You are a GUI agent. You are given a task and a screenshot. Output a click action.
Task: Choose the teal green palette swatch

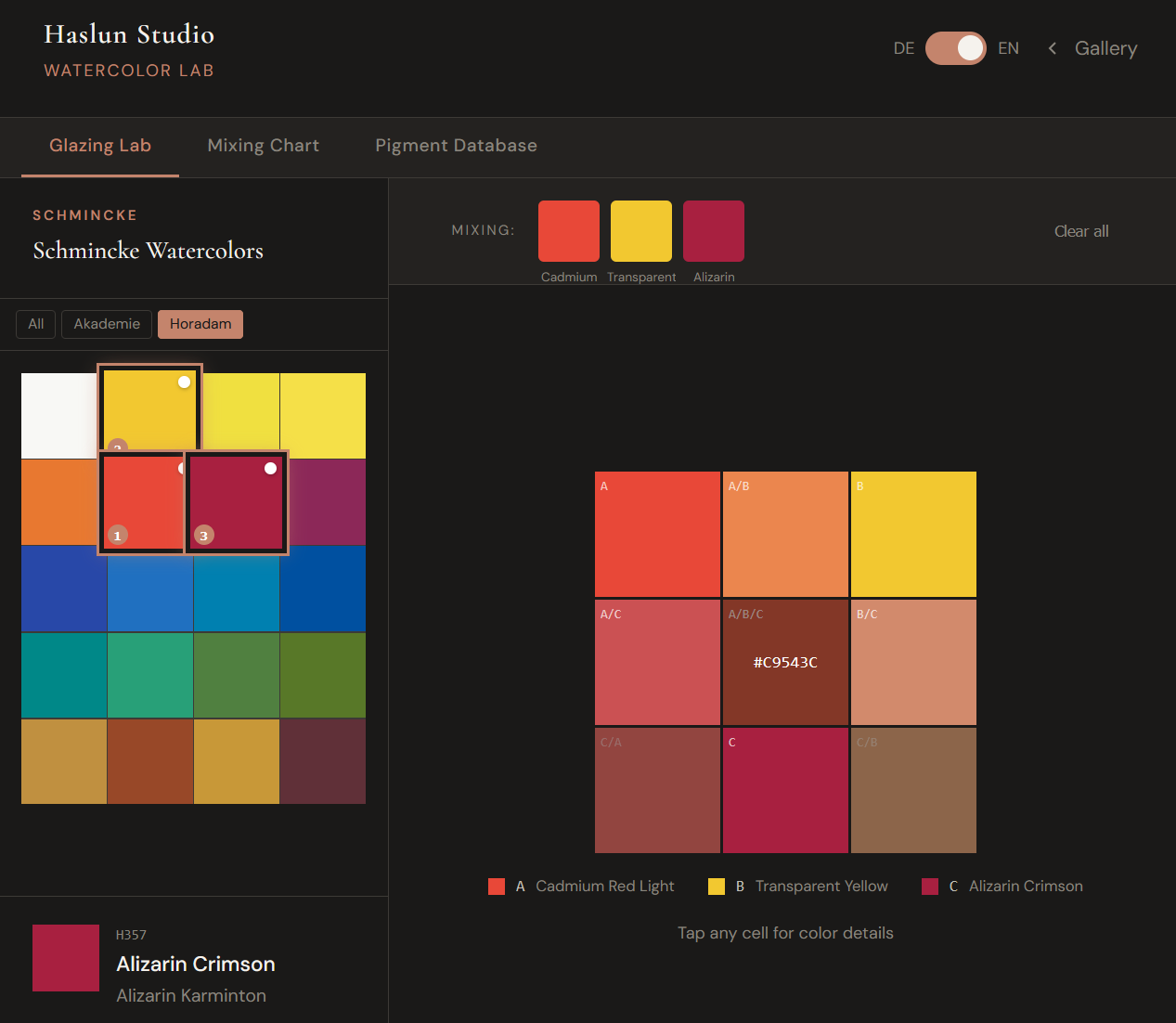tap(150, 675)
